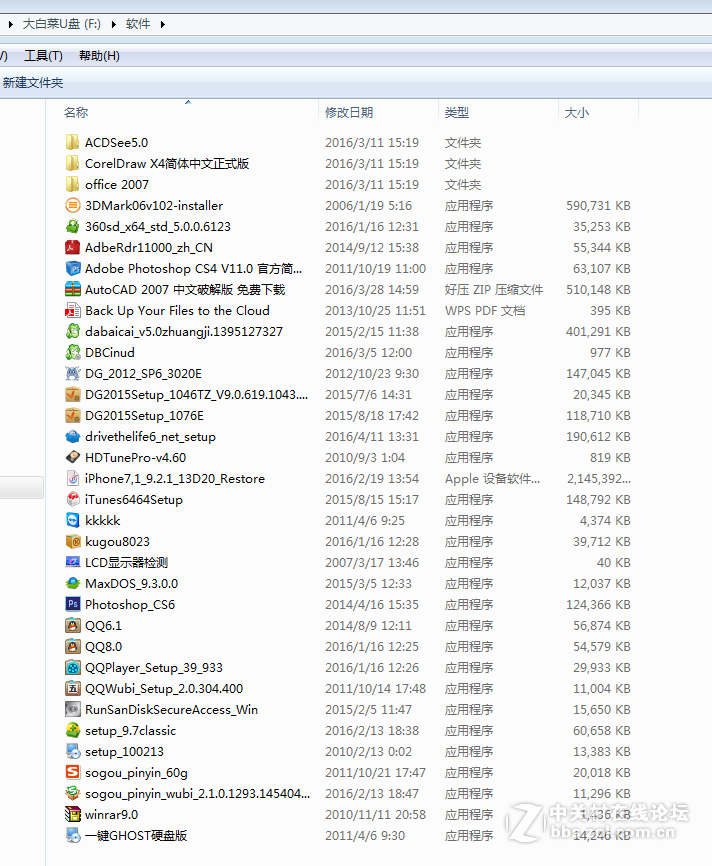Click the kugou8023 icon
The height and width of the screenshot is (866, 712).
click(x=72, y=541)
